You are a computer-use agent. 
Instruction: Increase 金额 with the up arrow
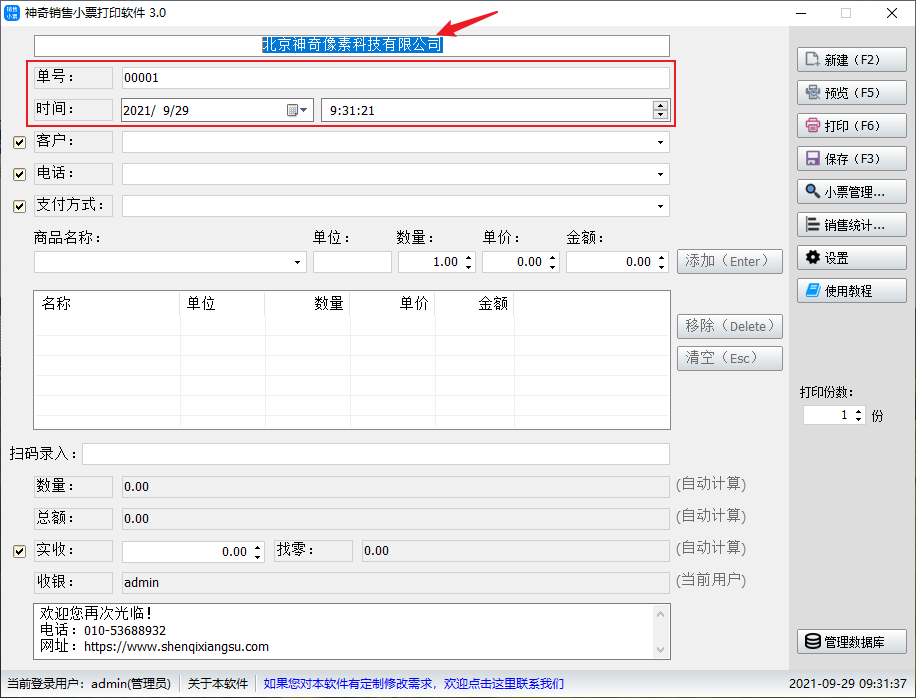pos(661,258)
